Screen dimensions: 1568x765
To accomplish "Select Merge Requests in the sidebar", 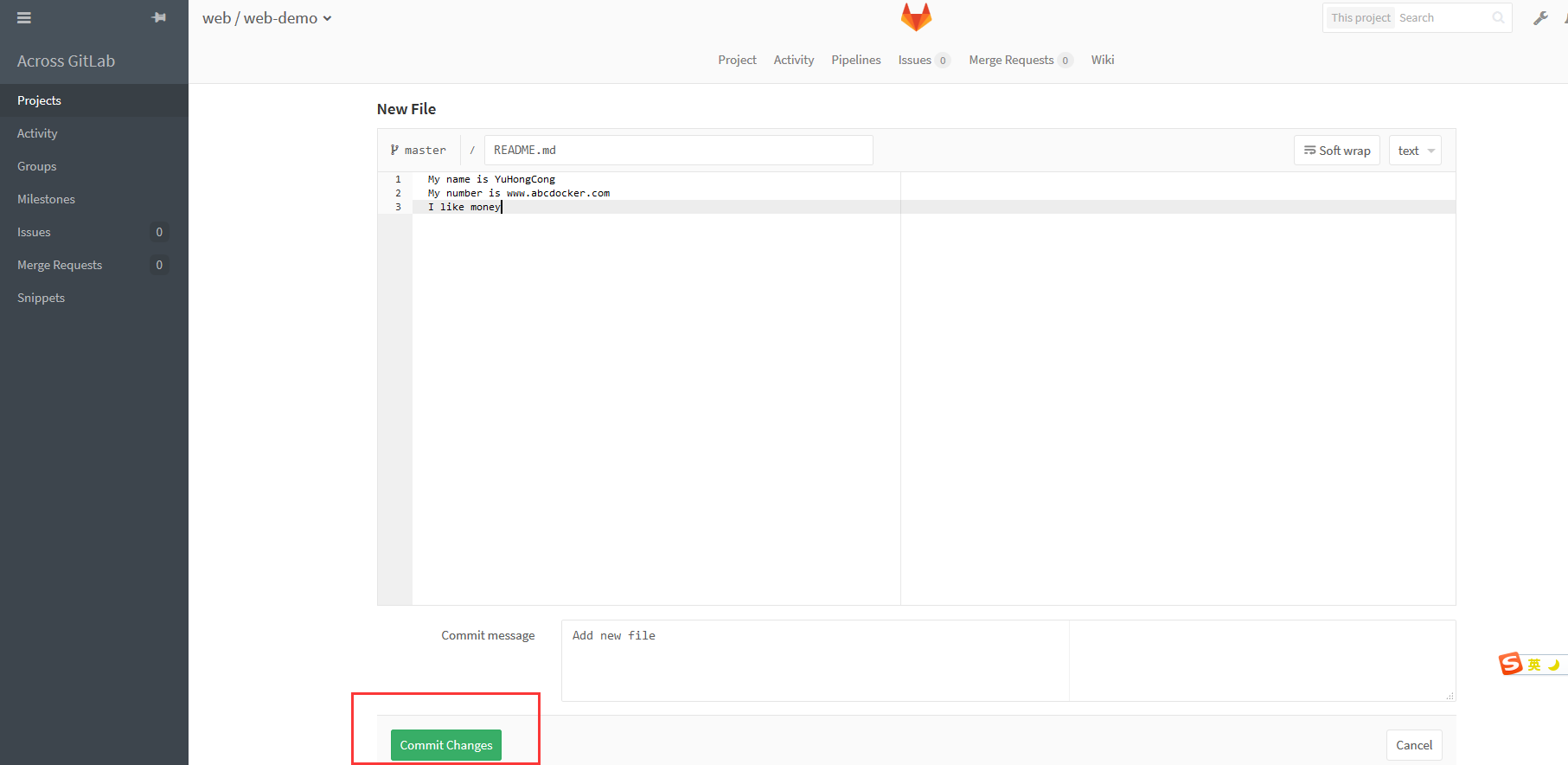I will [94, 265].
